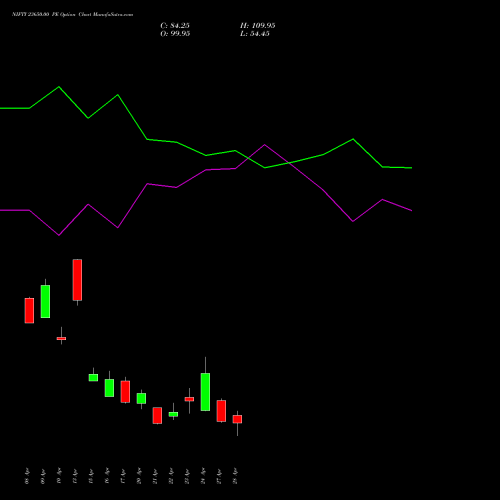Click the 20 Apr date axis label
The image size is (500, 500).
(139, 476)
